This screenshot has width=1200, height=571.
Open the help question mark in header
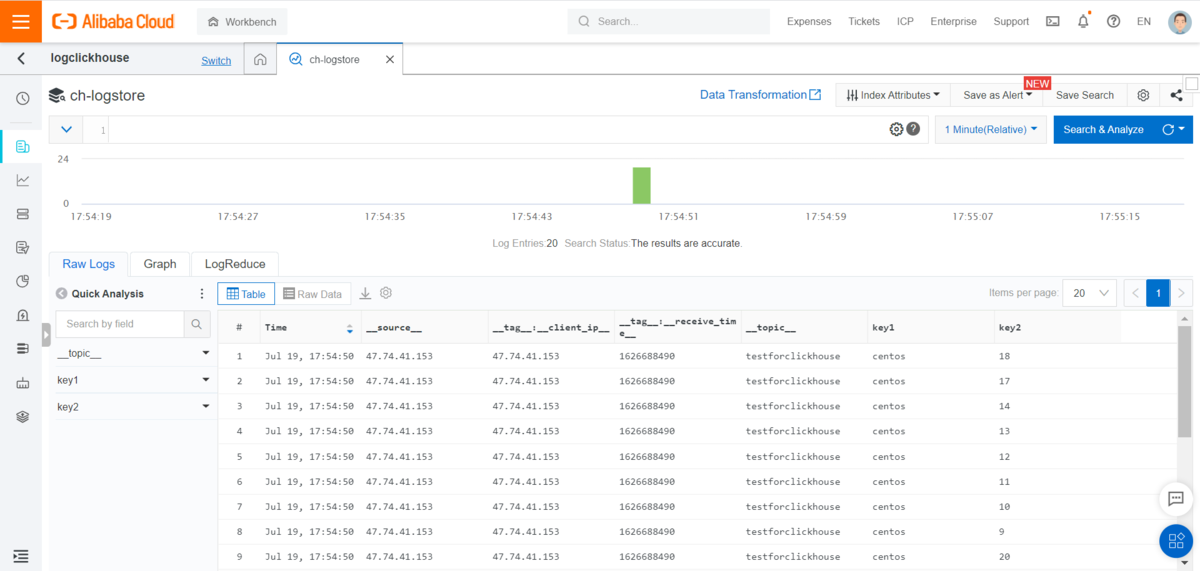(x=1113, y=21)
